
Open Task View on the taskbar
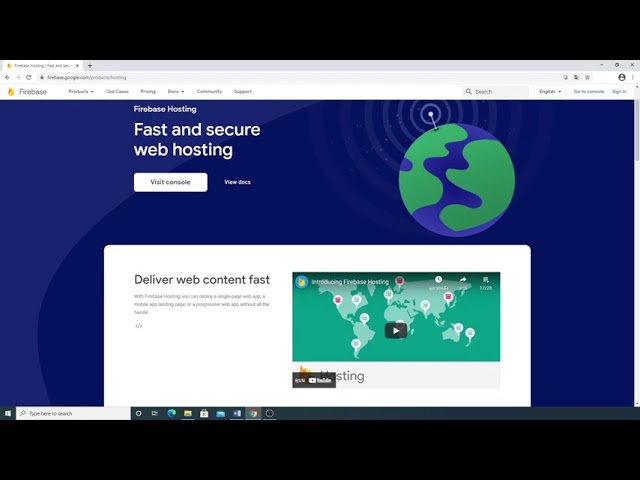pyautogui.click(x=155, y=413)
